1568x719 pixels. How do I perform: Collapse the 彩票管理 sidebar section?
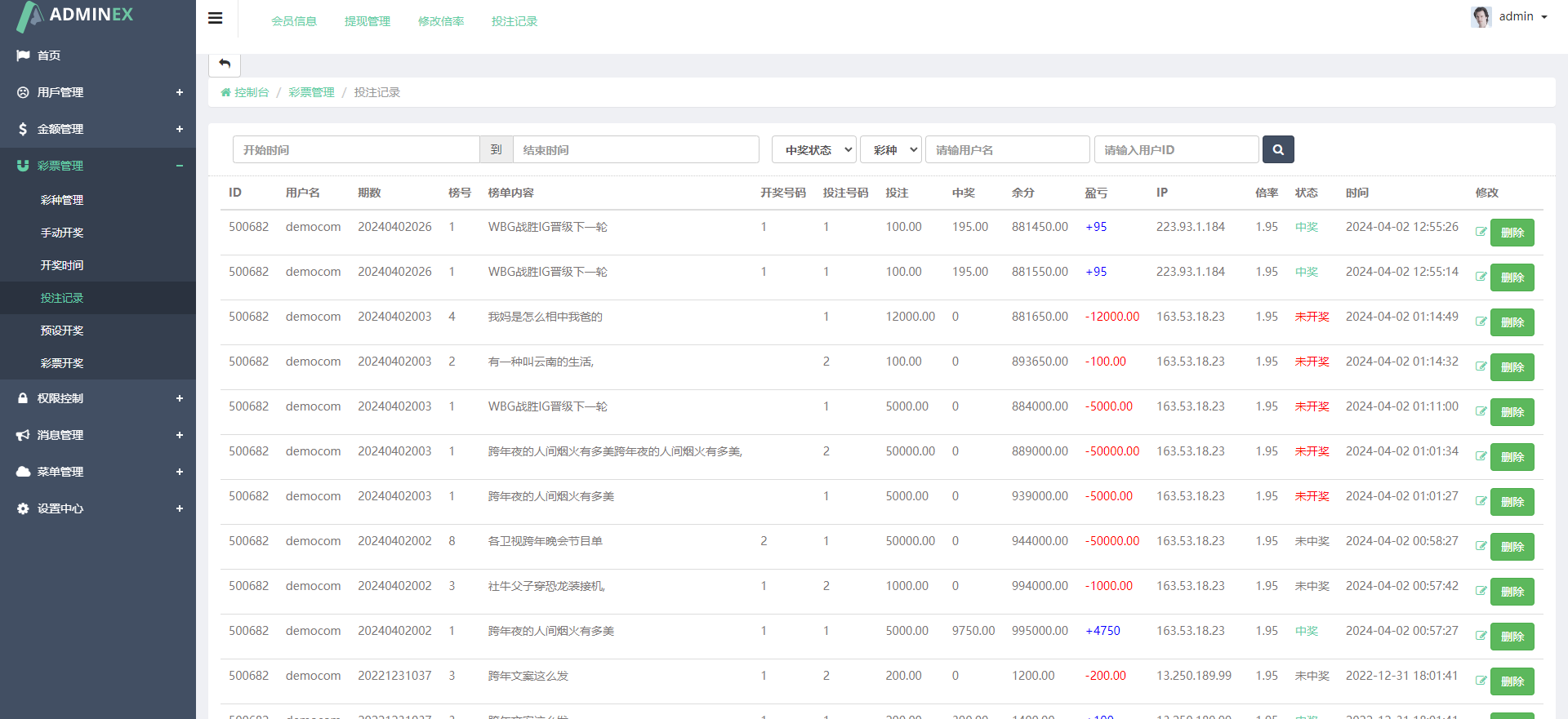click(98, 166)
